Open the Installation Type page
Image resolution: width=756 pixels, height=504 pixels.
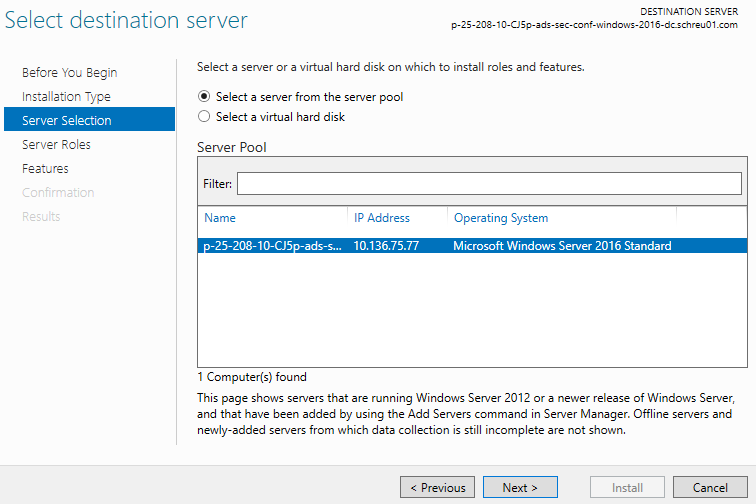tap(66, 97)
